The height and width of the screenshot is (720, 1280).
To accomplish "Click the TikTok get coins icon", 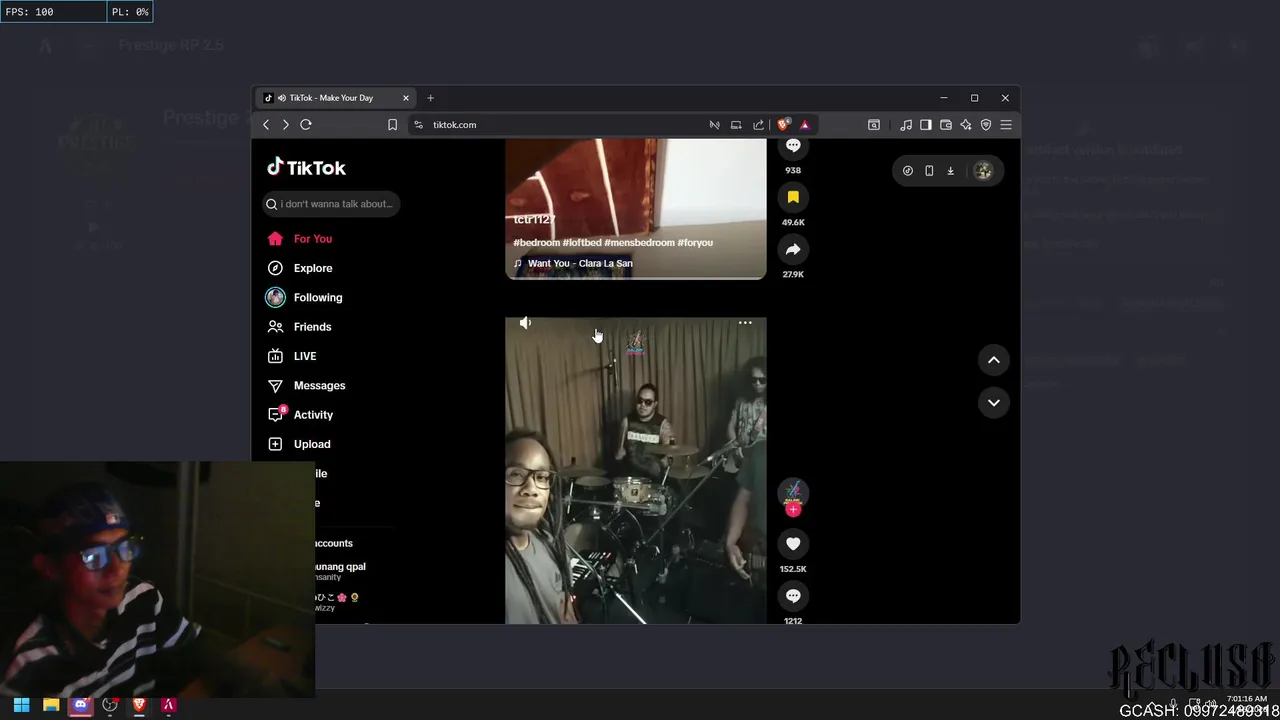I will (908, 171).
